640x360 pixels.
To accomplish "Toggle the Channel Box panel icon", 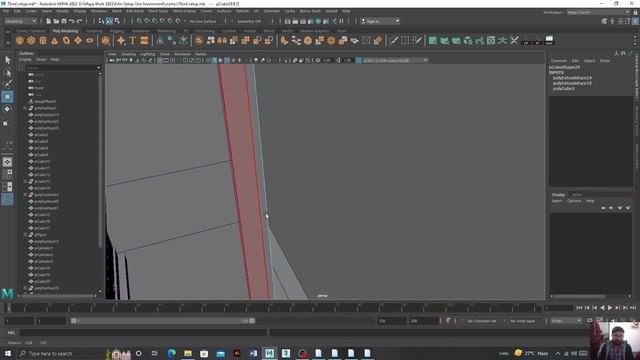I will pyautogui.click(x=635, y=21).
